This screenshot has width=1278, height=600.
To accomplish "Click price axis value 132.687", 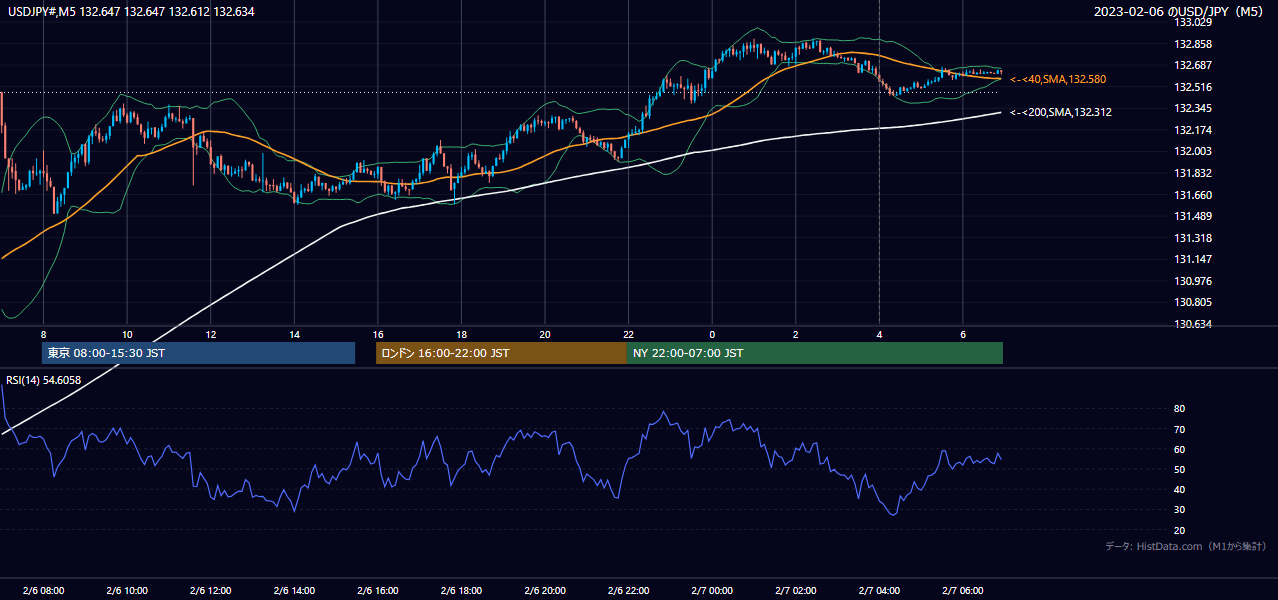I will pyautogui.click(x=1195, y=65).
